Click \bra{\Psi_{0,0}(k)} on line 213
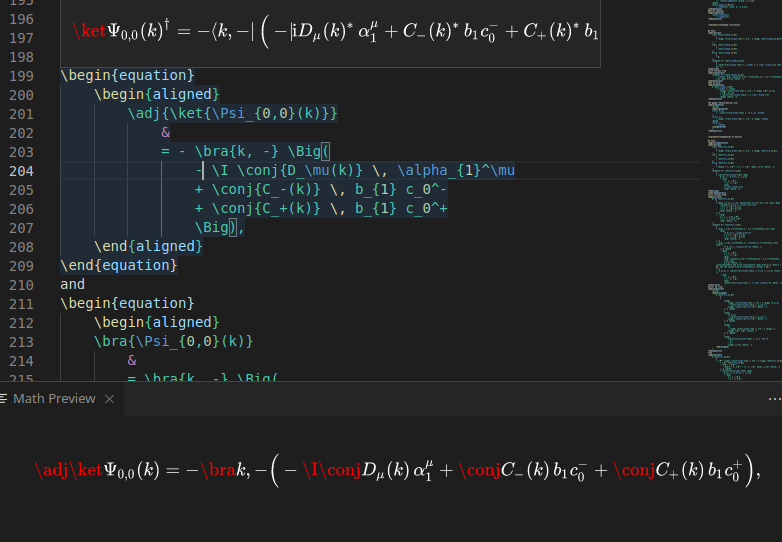782x542 pixels. [174, 341]
